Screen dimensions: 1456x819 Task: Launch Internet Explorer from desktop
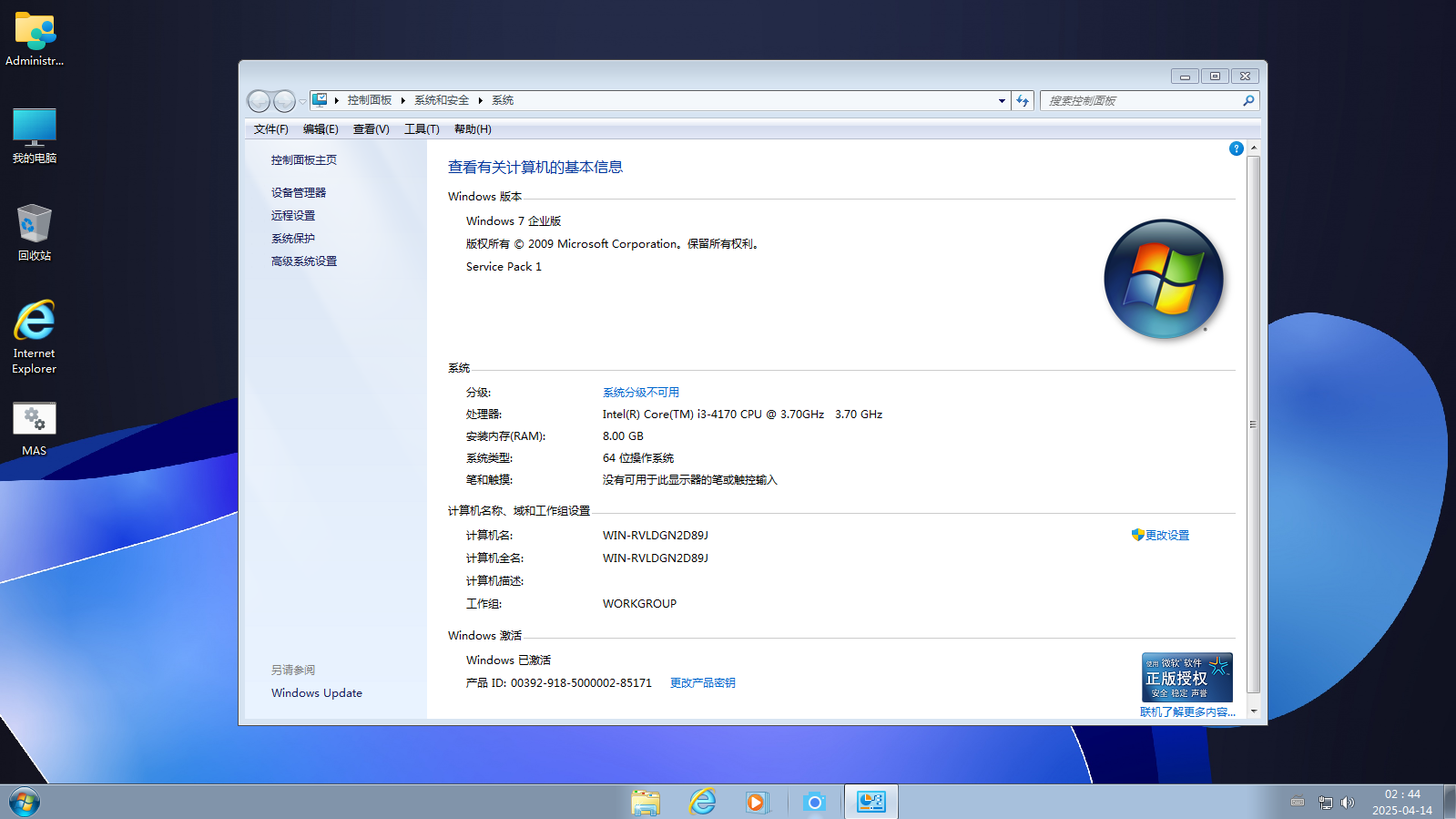click(35, 337)
